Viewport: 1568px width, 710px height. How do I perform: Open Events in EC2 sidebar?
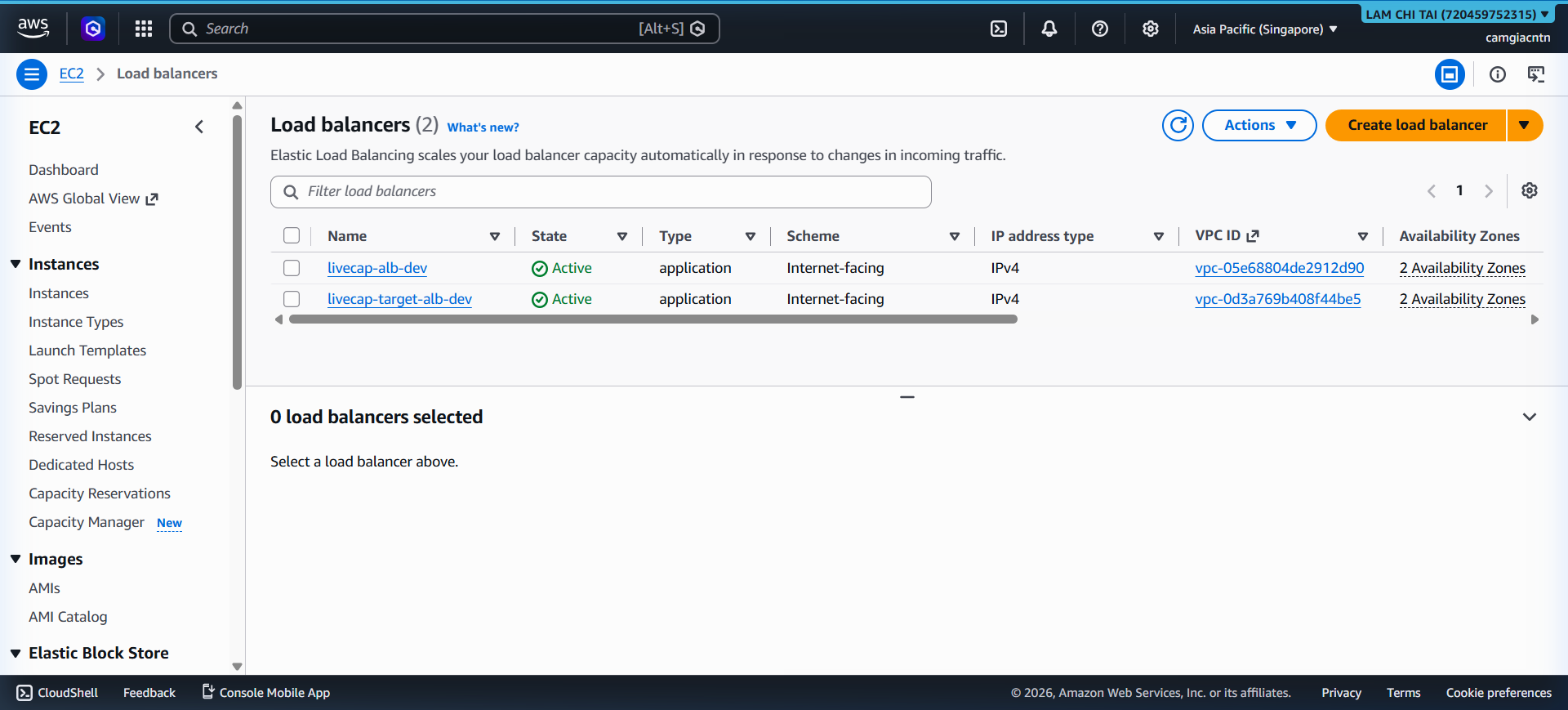50,227
